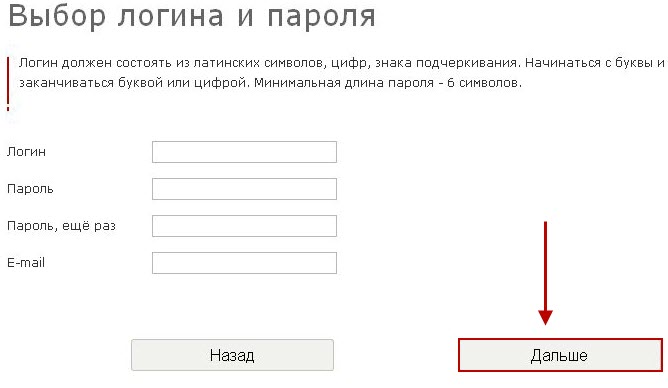Click into the Пароль input box
The height and width of the screenshot is (388, 668).
(x=244, y=189)
